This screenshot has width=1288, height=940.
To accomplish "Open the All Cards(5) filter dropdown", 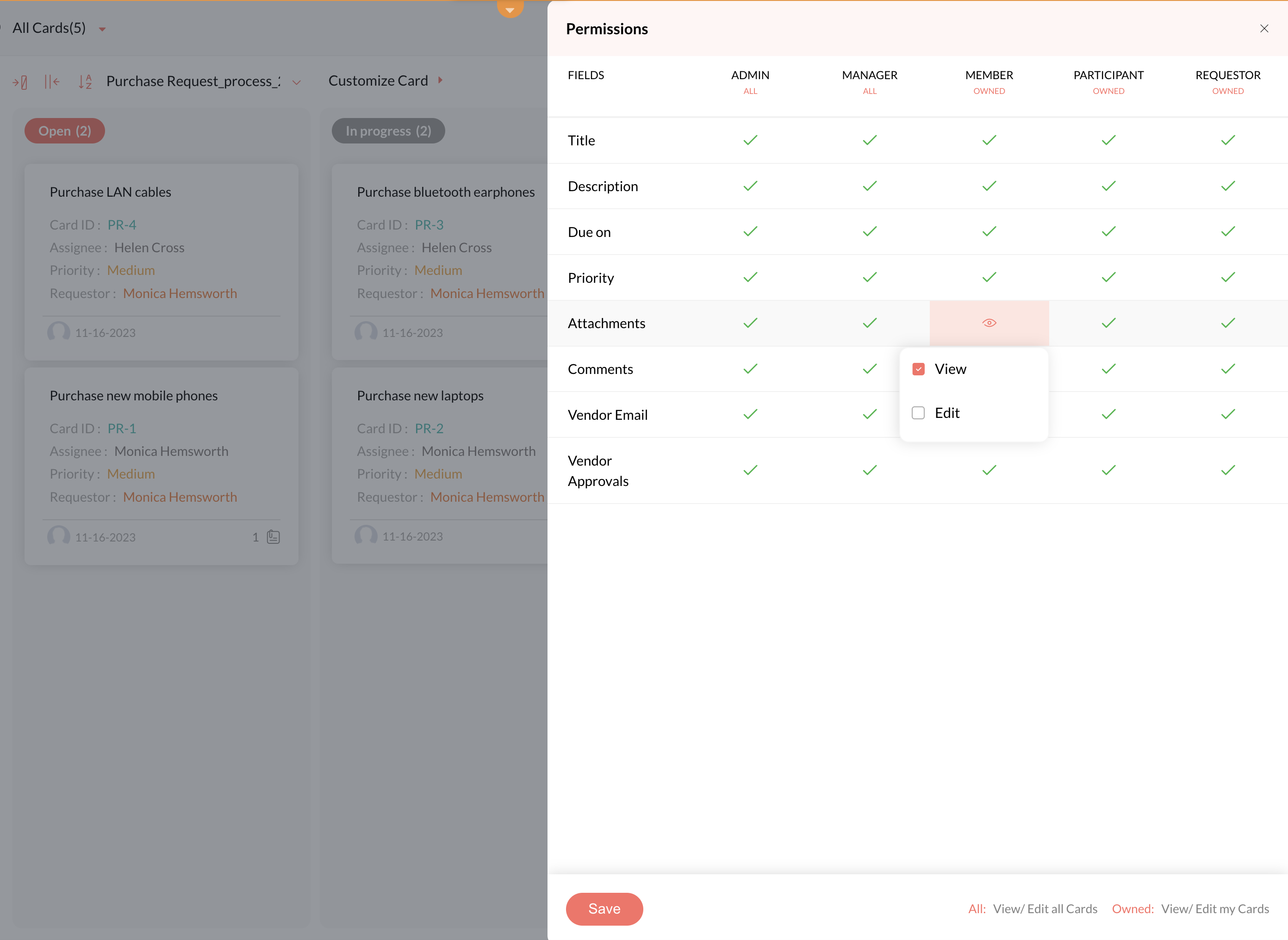I will coord(102,29).
